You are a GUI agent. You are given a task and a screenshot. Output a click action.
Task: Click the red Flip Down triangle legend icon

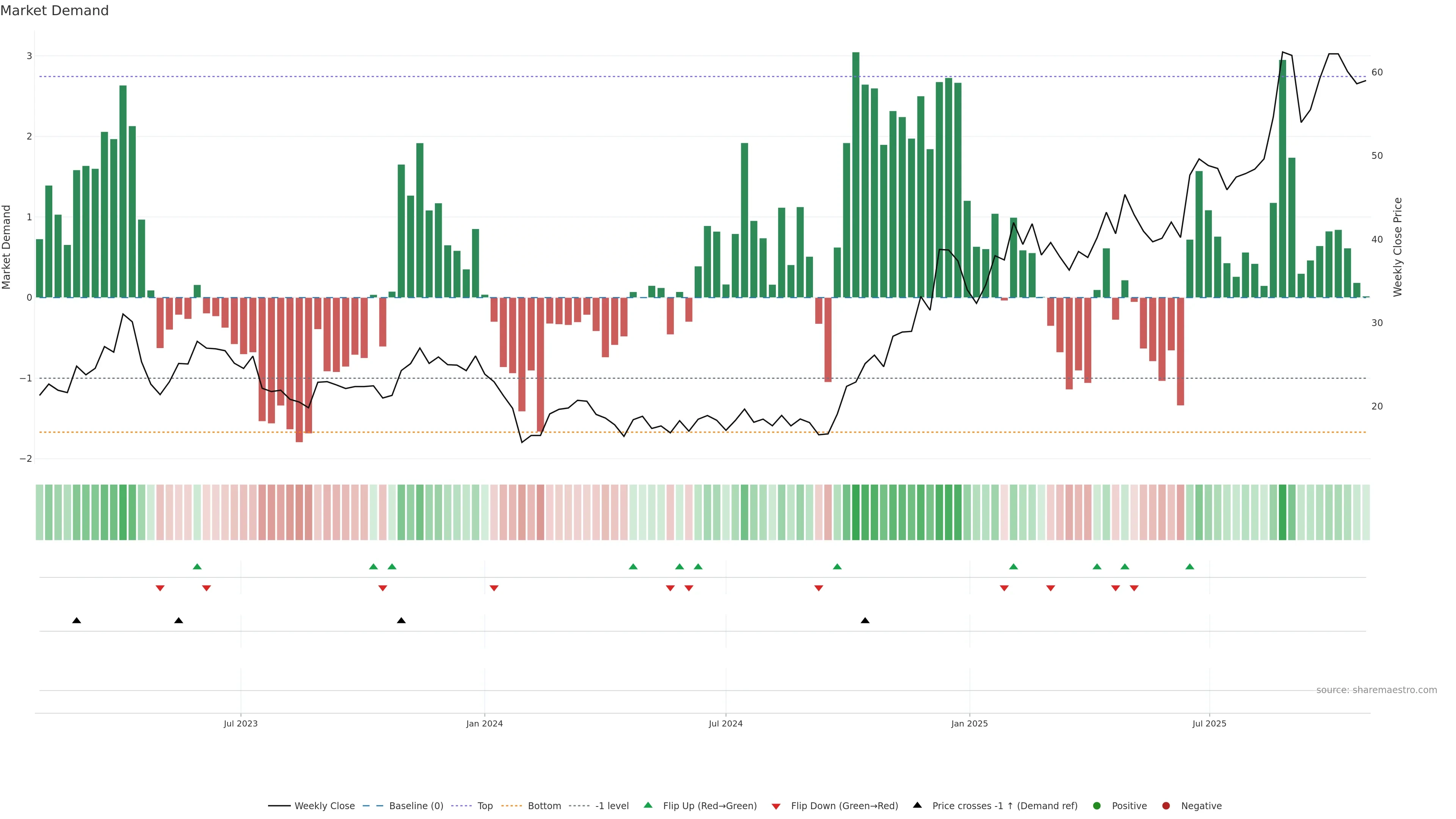776,806
